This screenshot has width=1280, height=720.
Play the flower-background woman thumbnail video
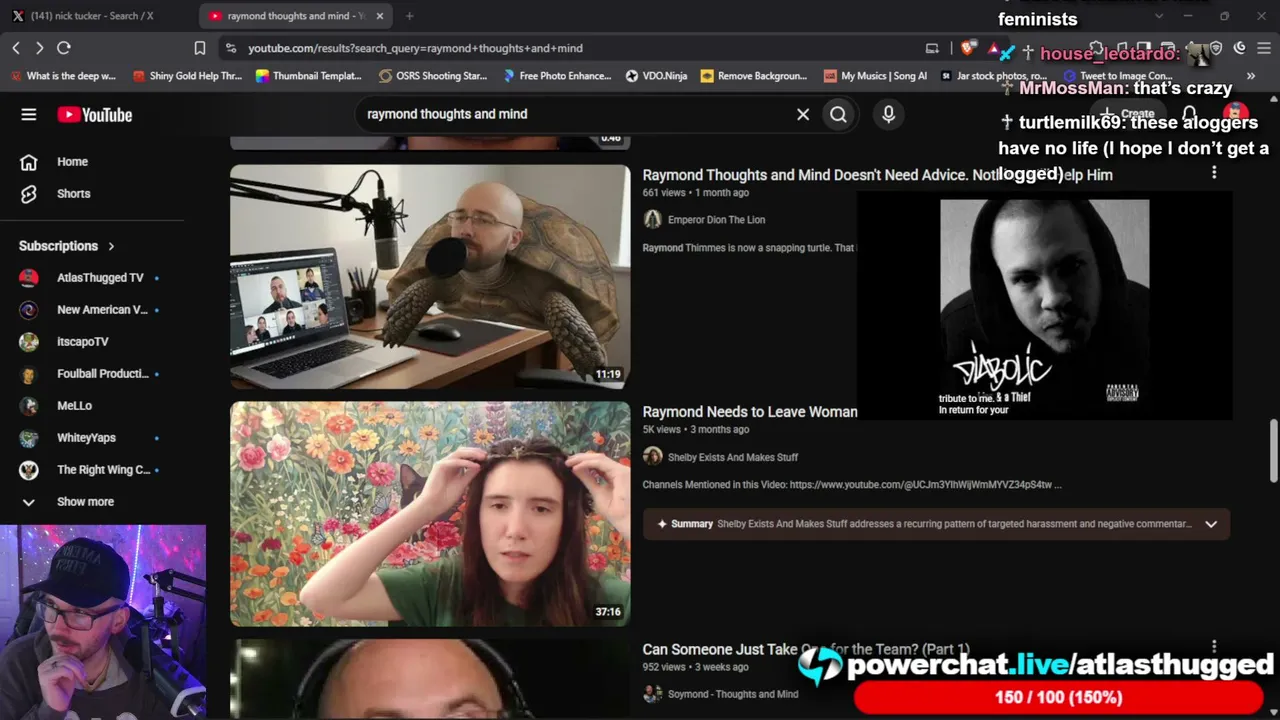pos(430,514)
